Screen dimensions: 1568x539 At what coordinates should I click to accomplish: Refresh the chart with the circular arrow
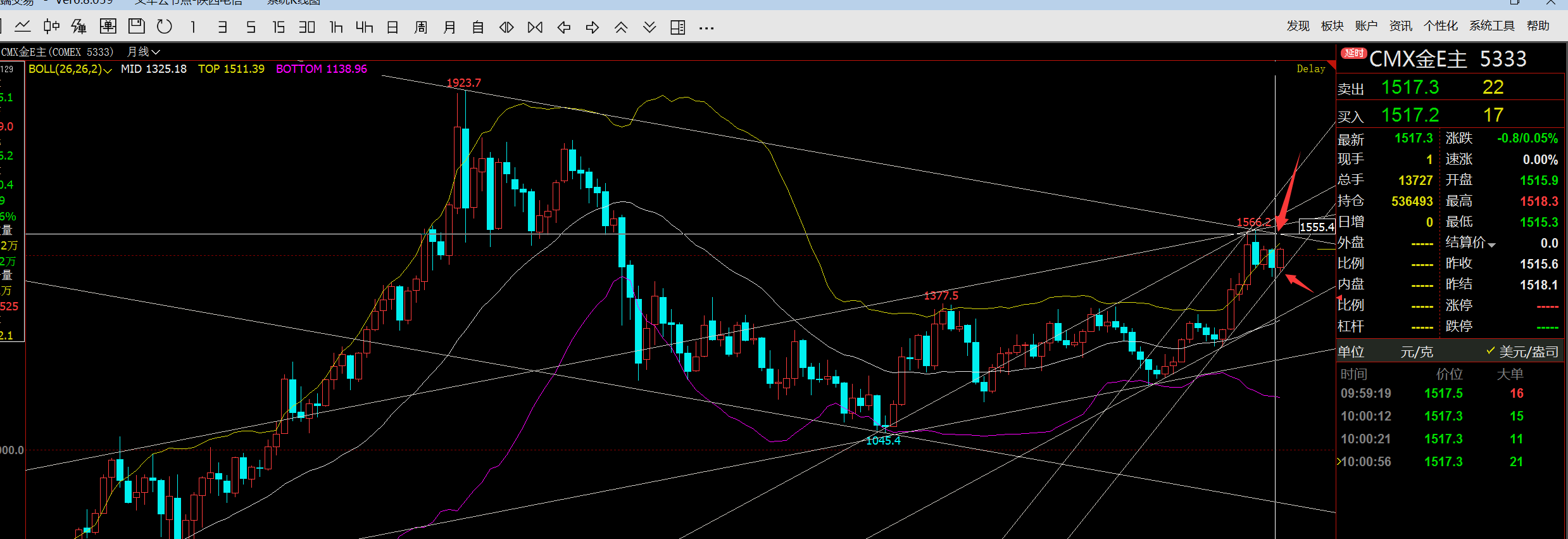coord(165,27)
